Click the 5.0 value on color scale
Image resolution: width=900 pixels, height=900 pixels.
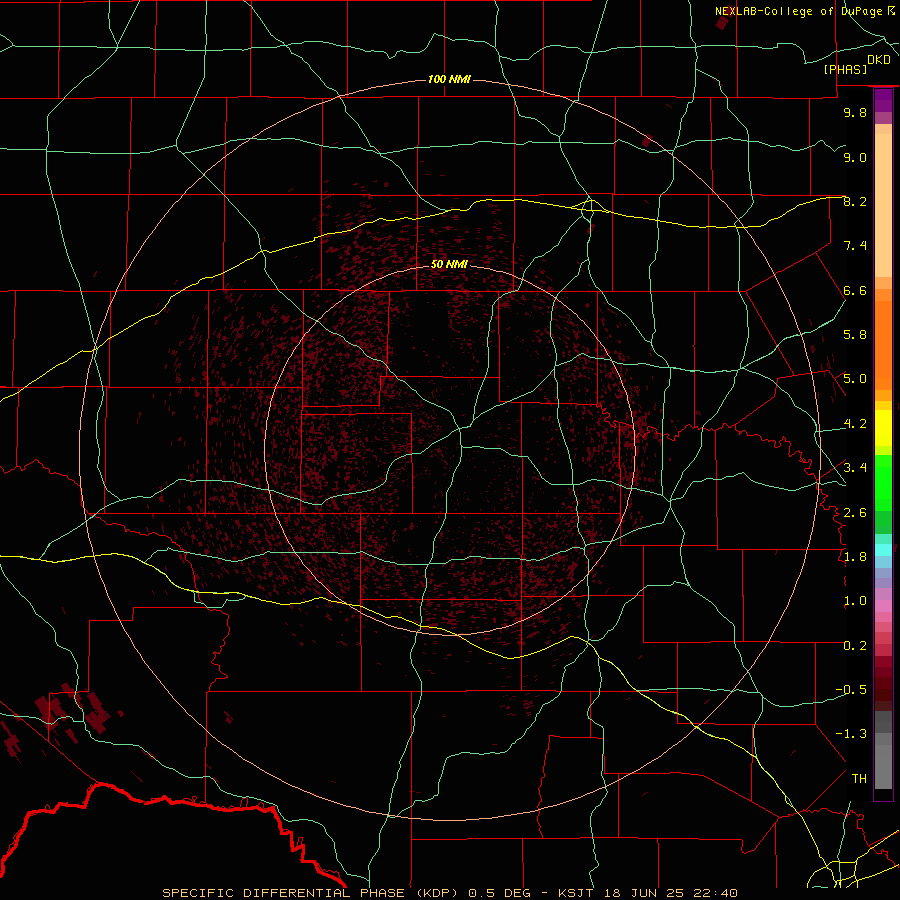tap(855, 379)
